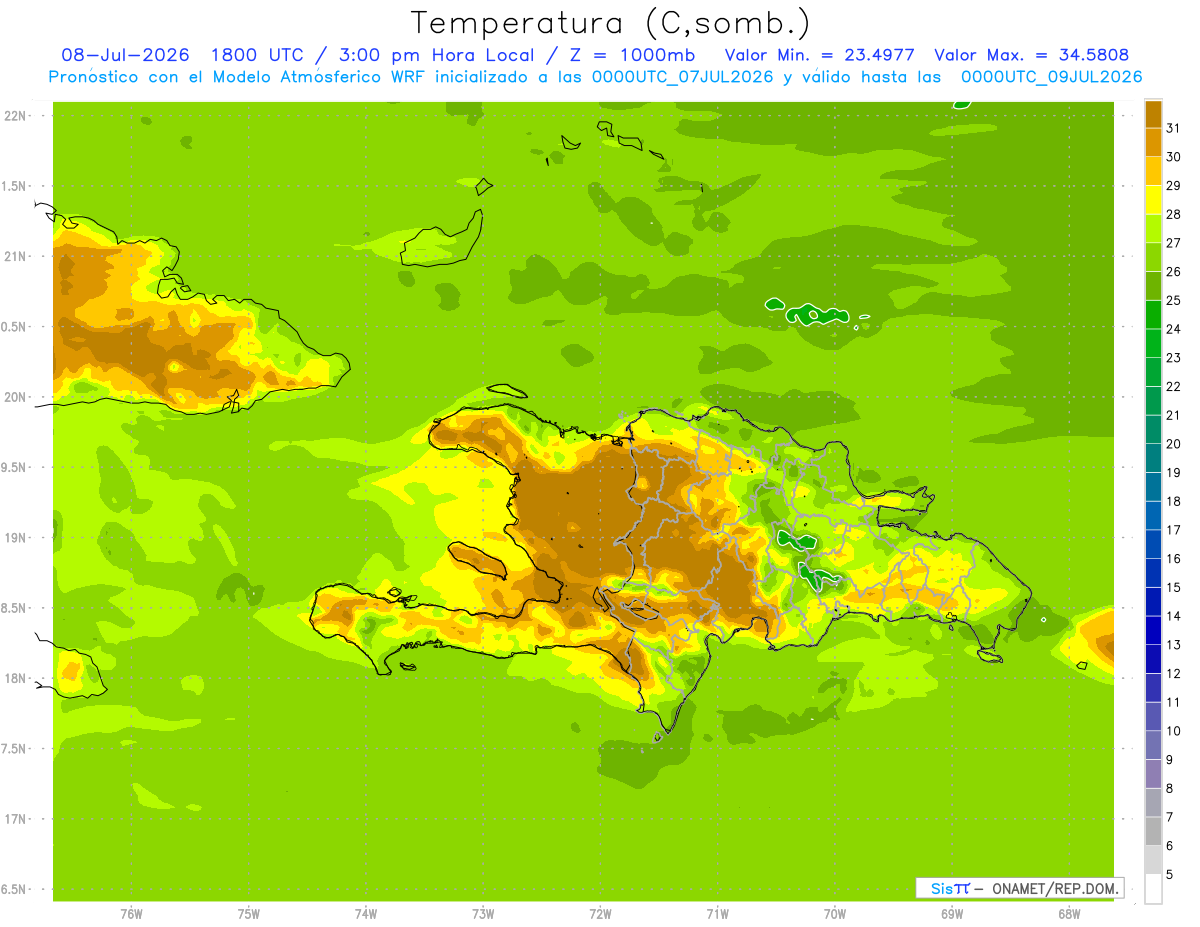The image size is (1200, 927).
Task: Click the legend label "5"
Action: click(1170, 874)
